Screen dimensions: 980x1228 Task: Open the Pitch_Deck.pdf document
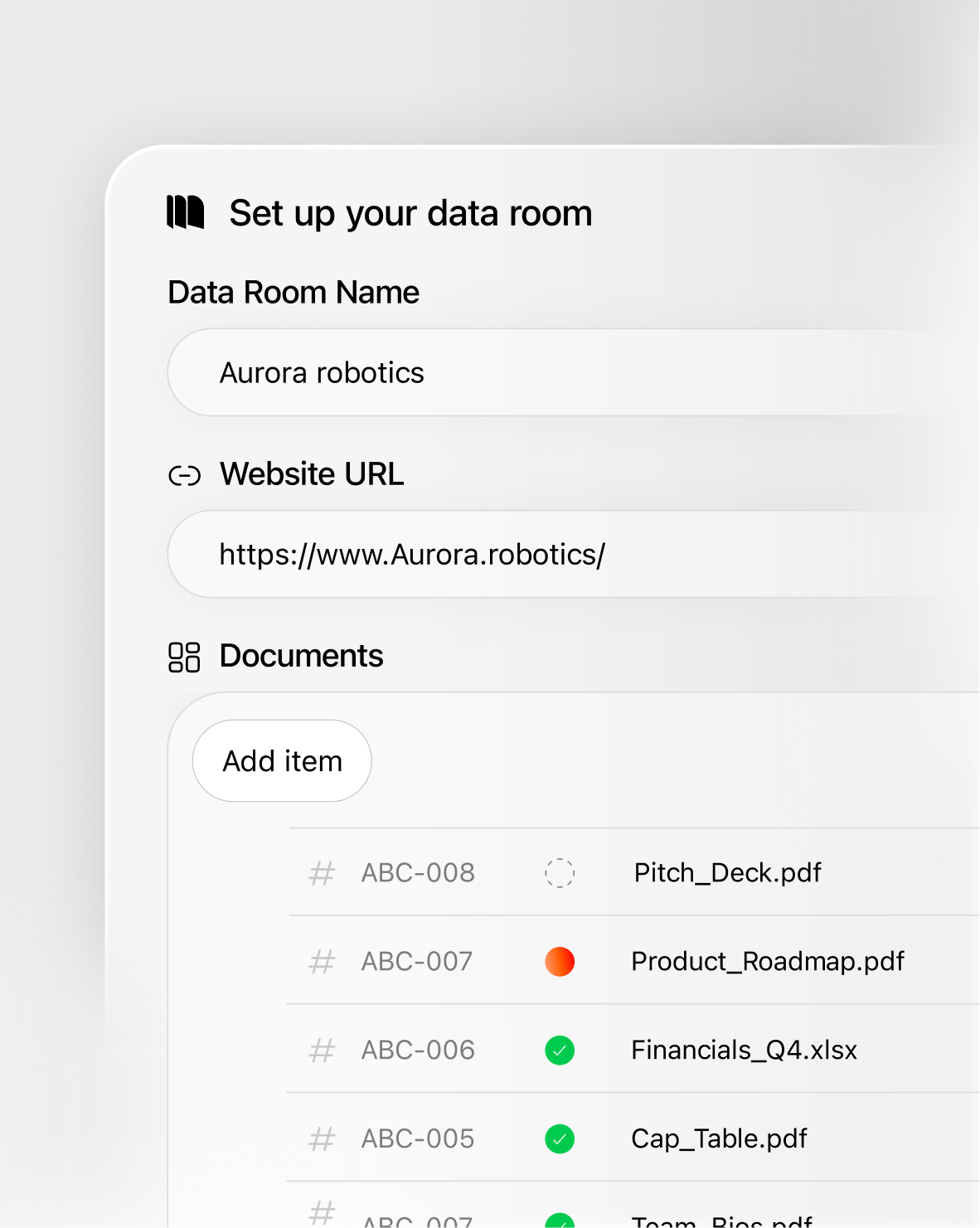(727, 873)
